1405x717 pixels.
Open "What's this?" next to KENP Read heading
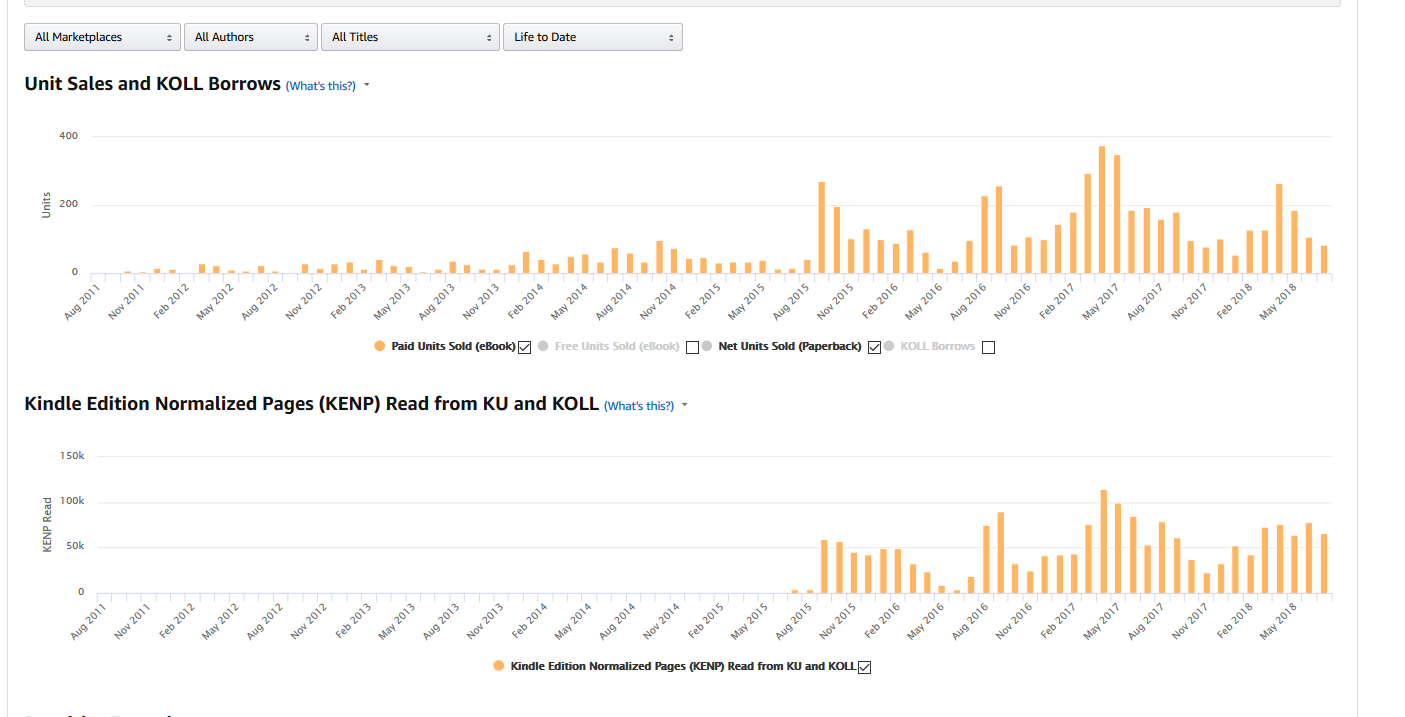click(639, 406)
